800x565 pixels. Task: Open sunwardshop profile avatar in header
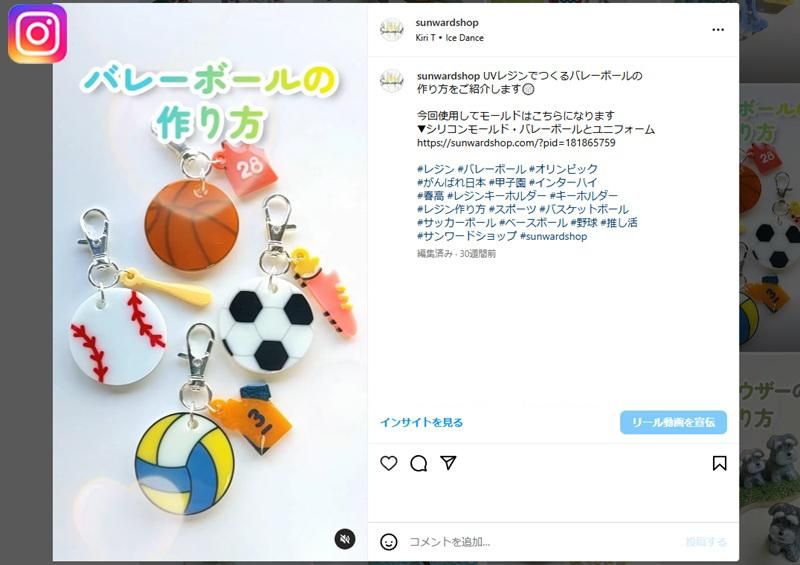[x=392, y=30]
